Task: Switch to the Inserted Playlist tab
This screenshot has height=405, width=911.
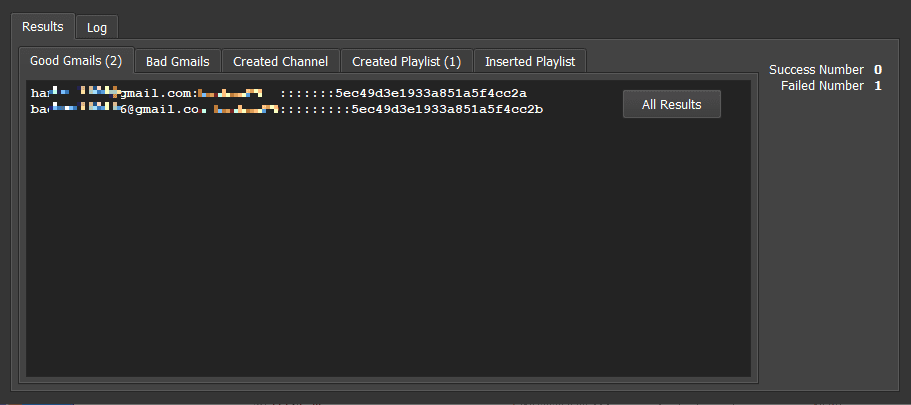Action: [529, 62]
